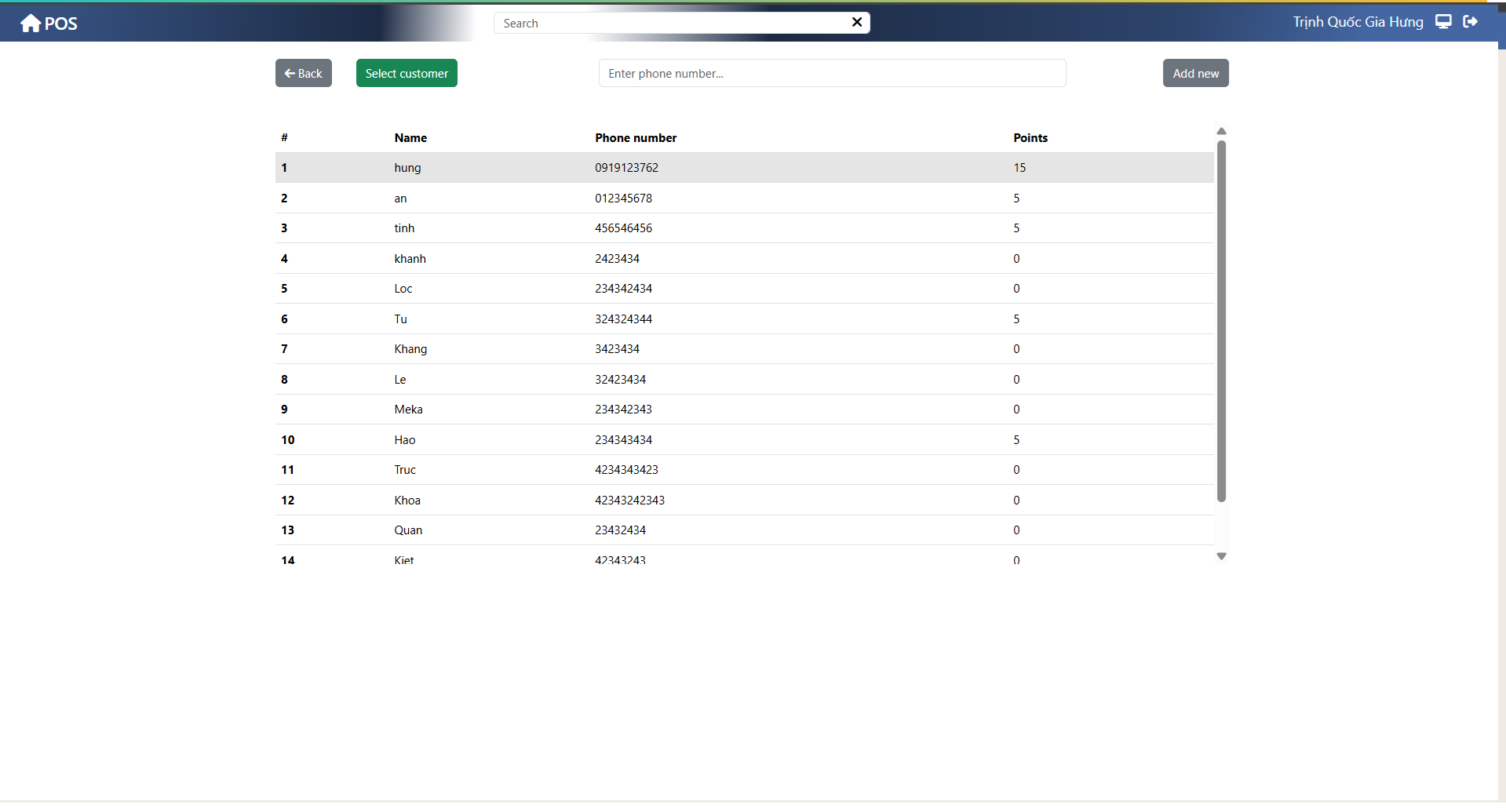This screenshot has height=812, width=1506.
Task: Click the scroll up arrow
Action: click(x=1221, y=131)
